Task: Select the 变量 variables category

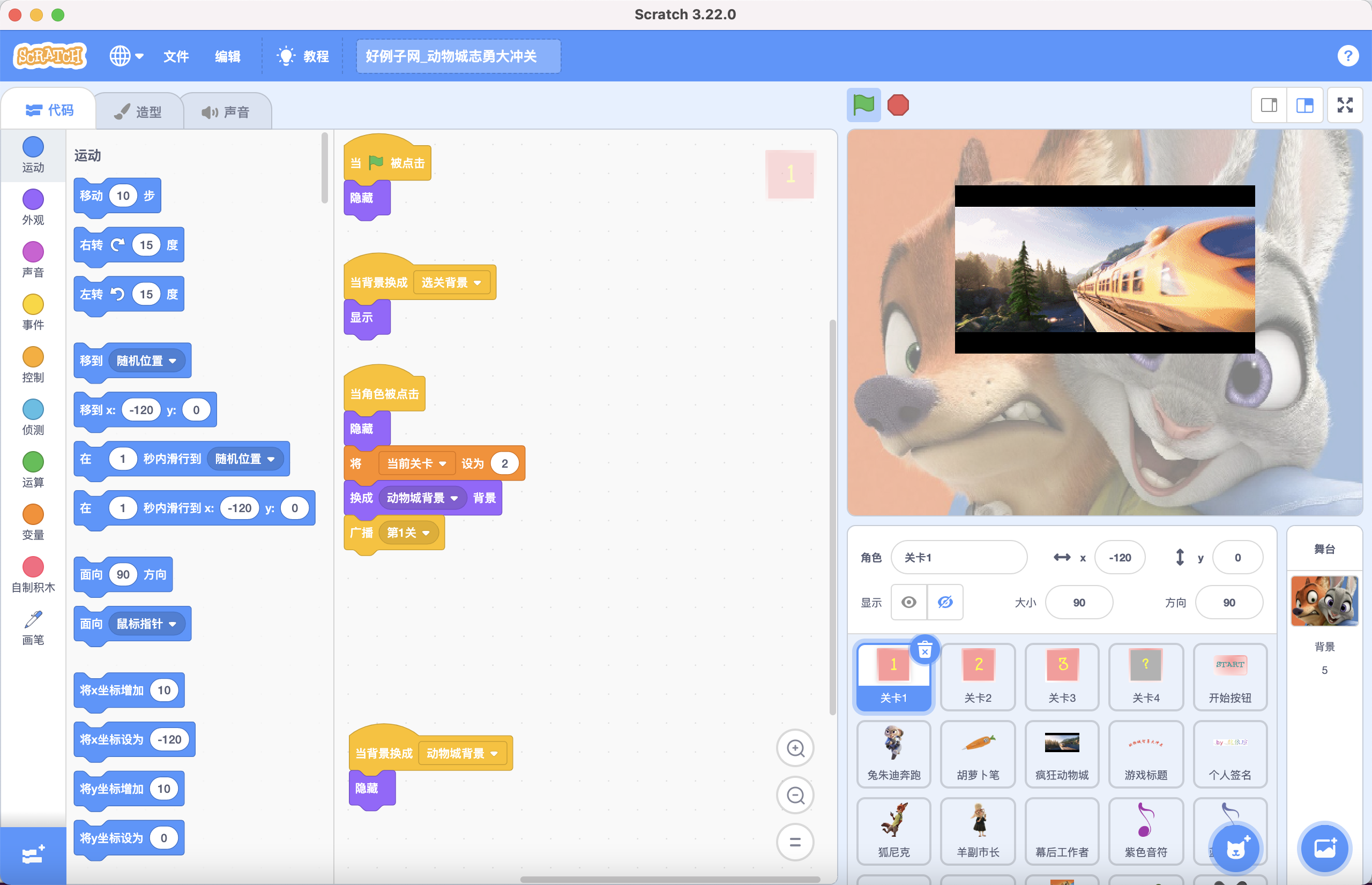Action: (x=33, y=522)
